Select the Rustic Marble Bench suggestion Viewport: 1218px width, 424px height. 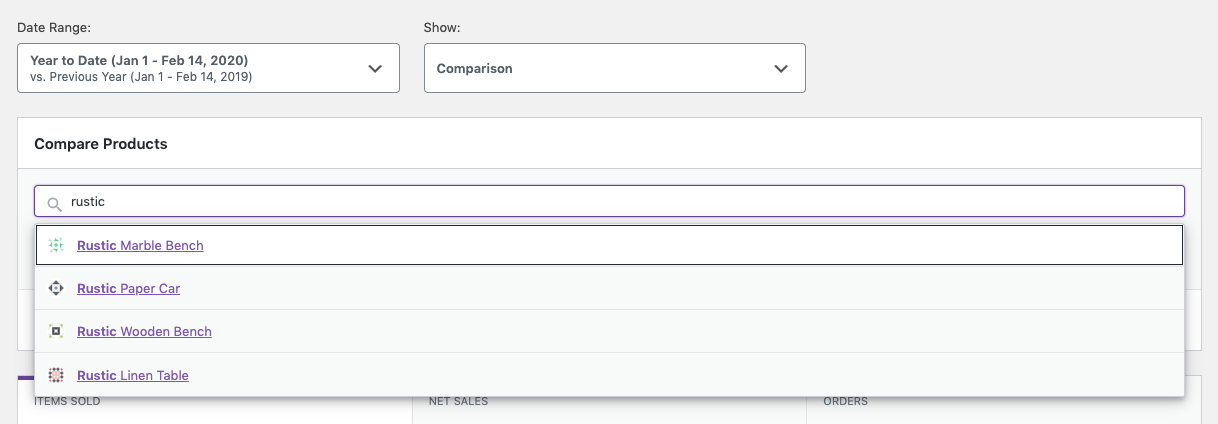140,245
